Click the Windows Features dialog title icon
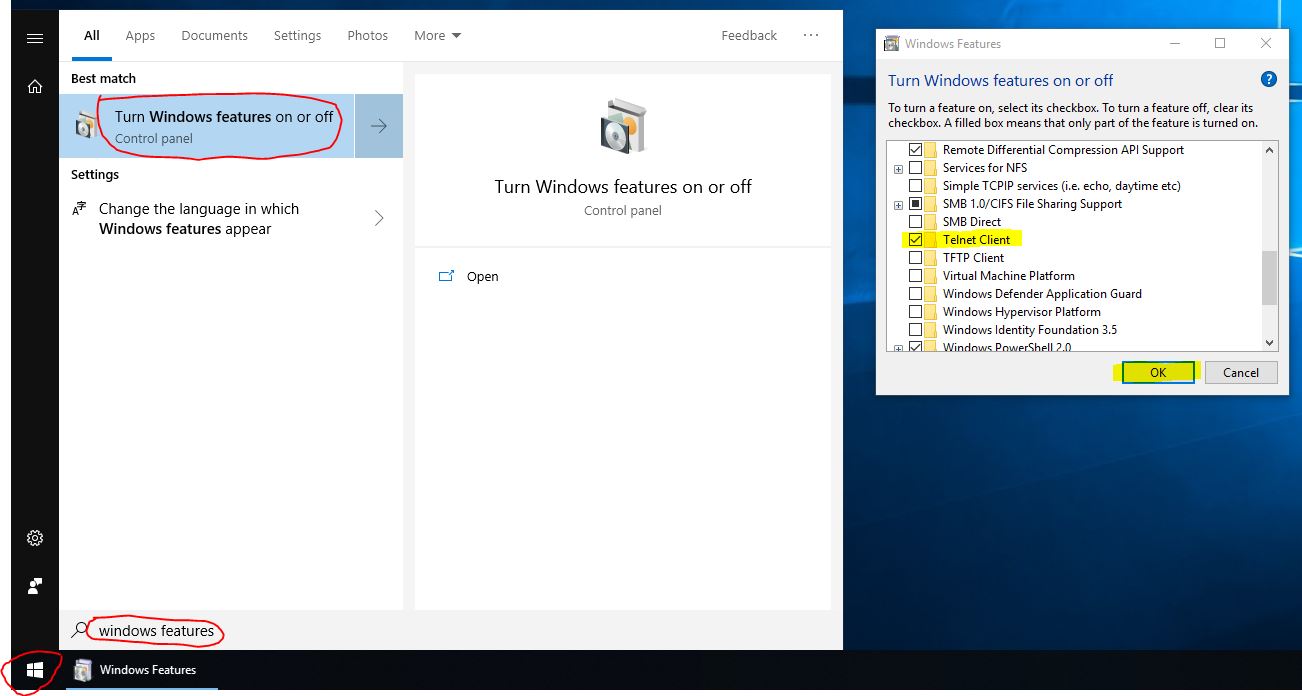This screenshot has height=696, width=1302. [892, 43]
